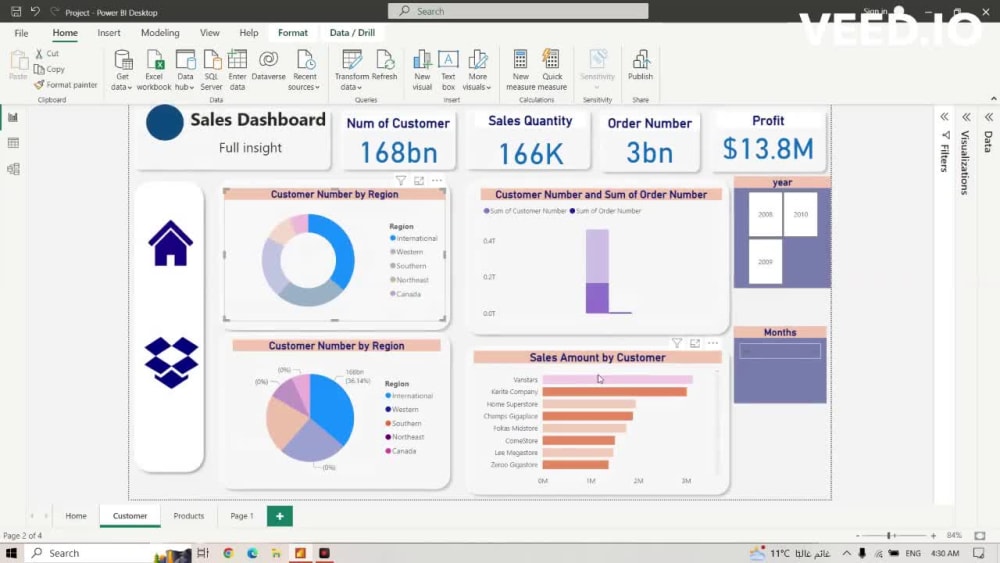The height and width of the screenshot is (563, 1000).
Task: Switch to the Insert ribbon tab
Action: pyautogui.click(x=109, y=33)
